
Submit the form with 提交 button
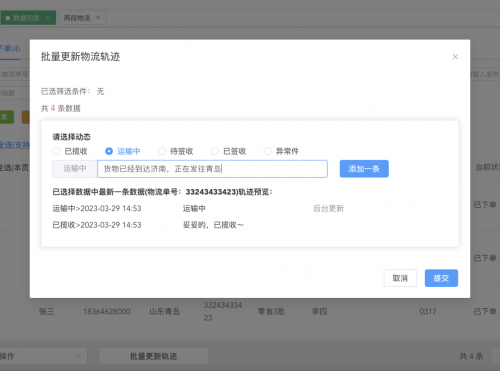click(441, 278)
